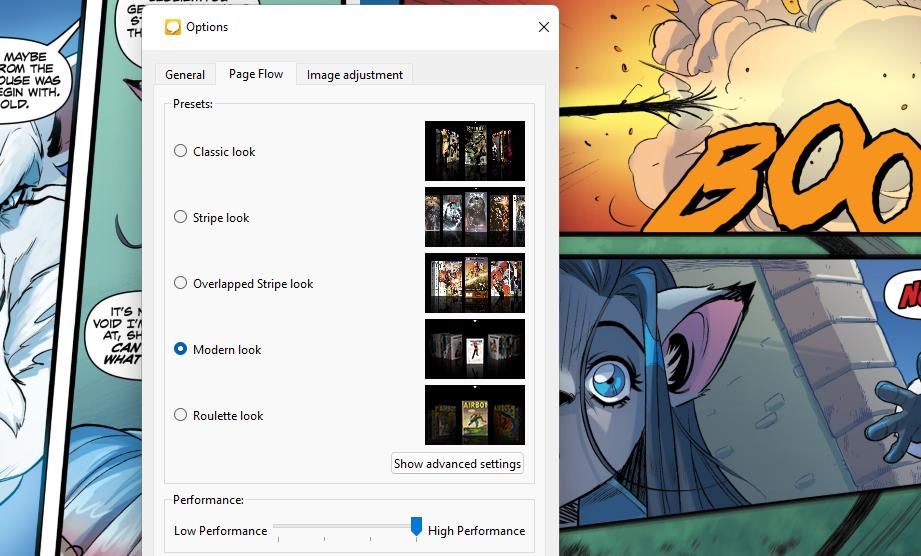Viewport: 921px width, 556px height.
Task: Click the High Performance label
Action: (476, 531)
